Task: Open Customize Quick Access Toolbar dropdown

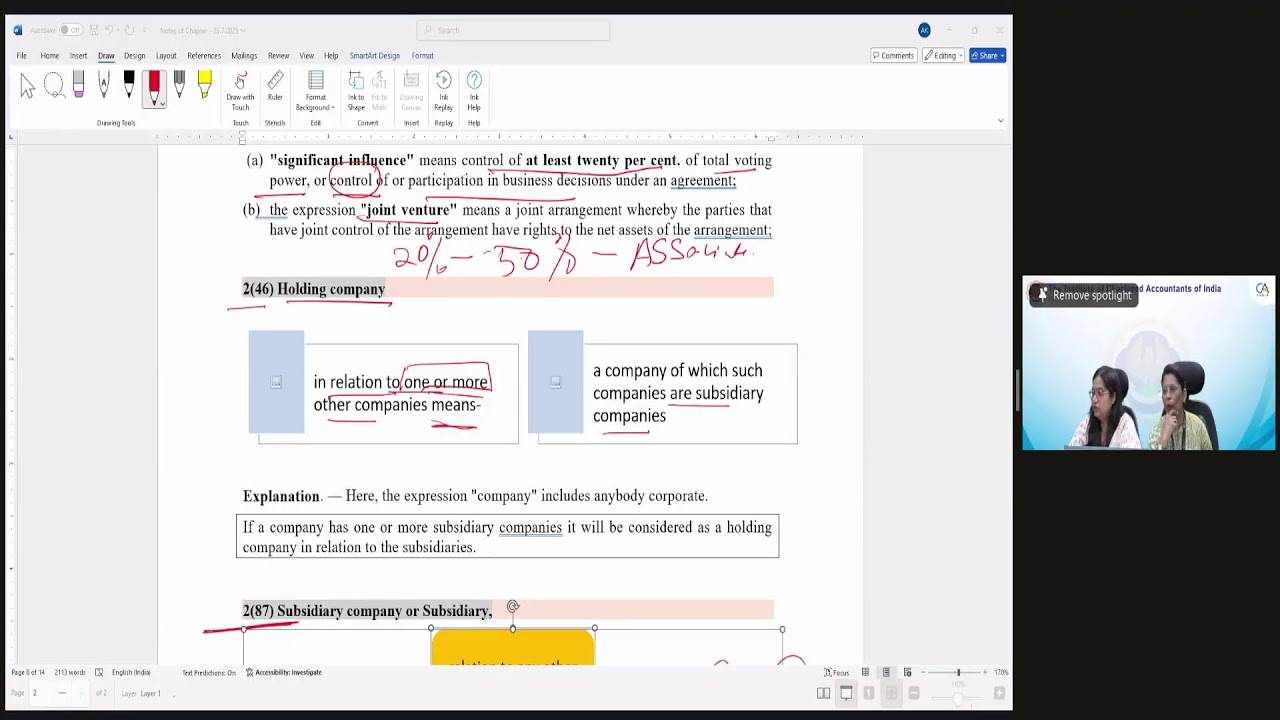Action: (x=144, y=30)
